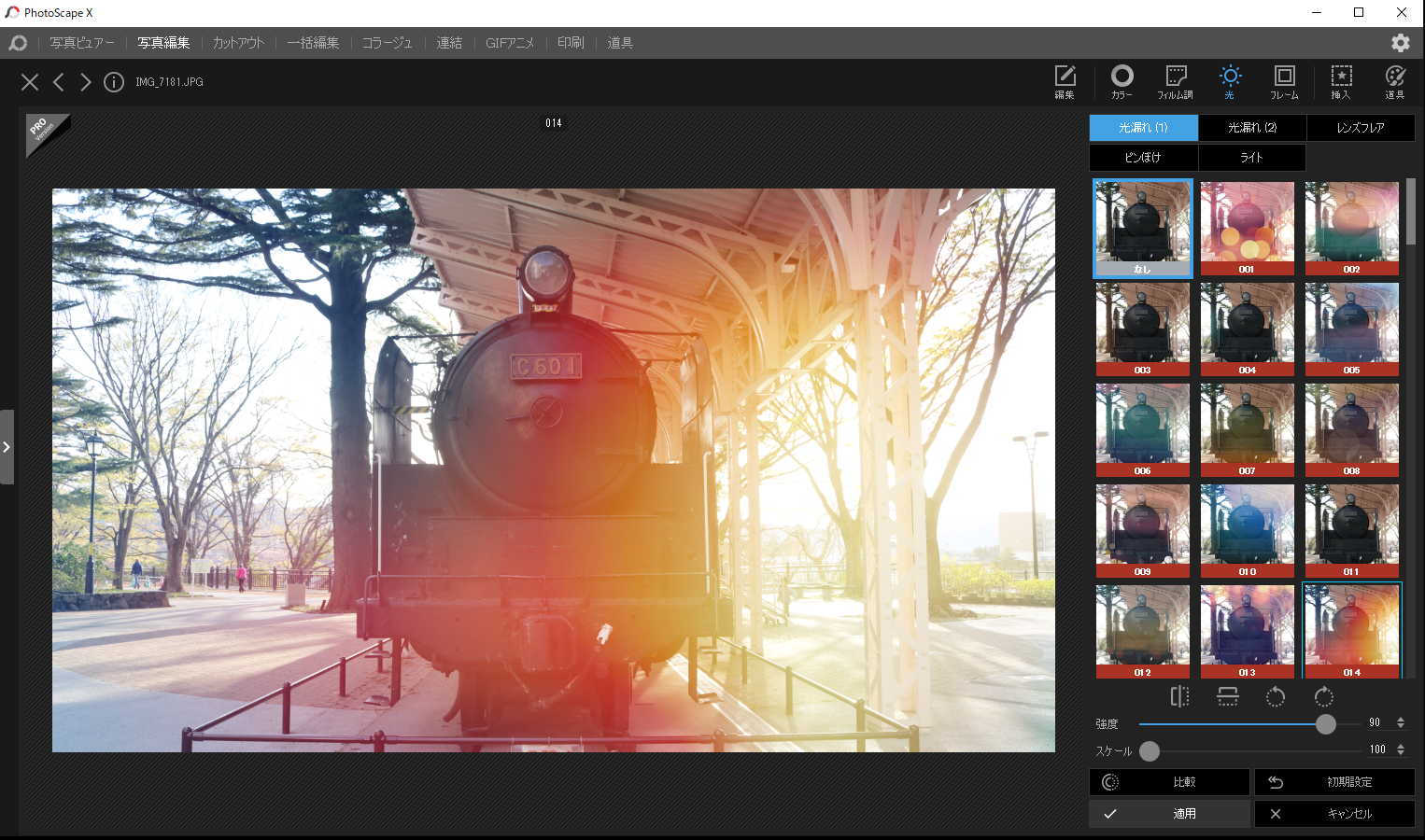Toggle the 比較 compare view
The height and width of the screenshot is (840, 1425).
(1169, 782)
